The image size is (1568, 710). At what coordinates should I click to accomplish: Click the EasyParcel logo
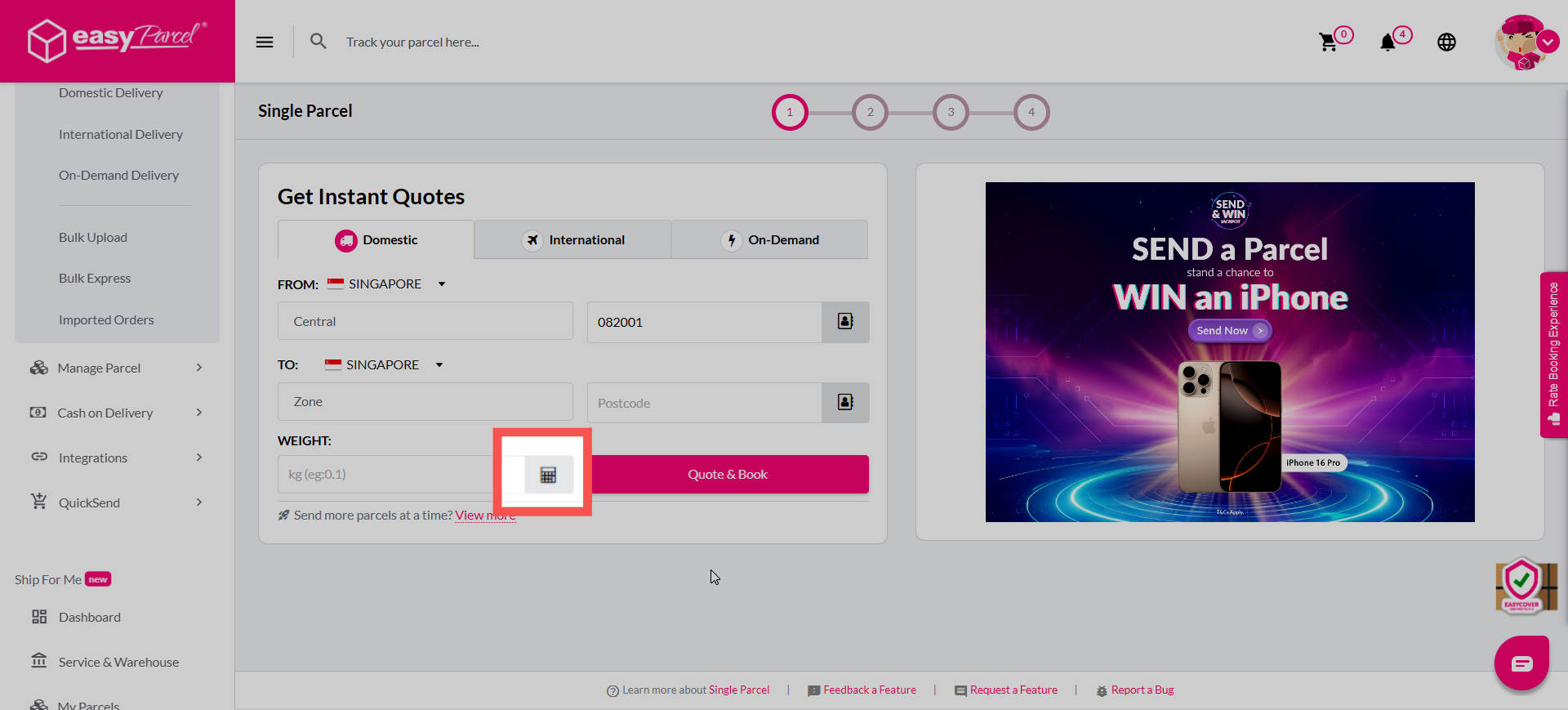tap(117, 40)
